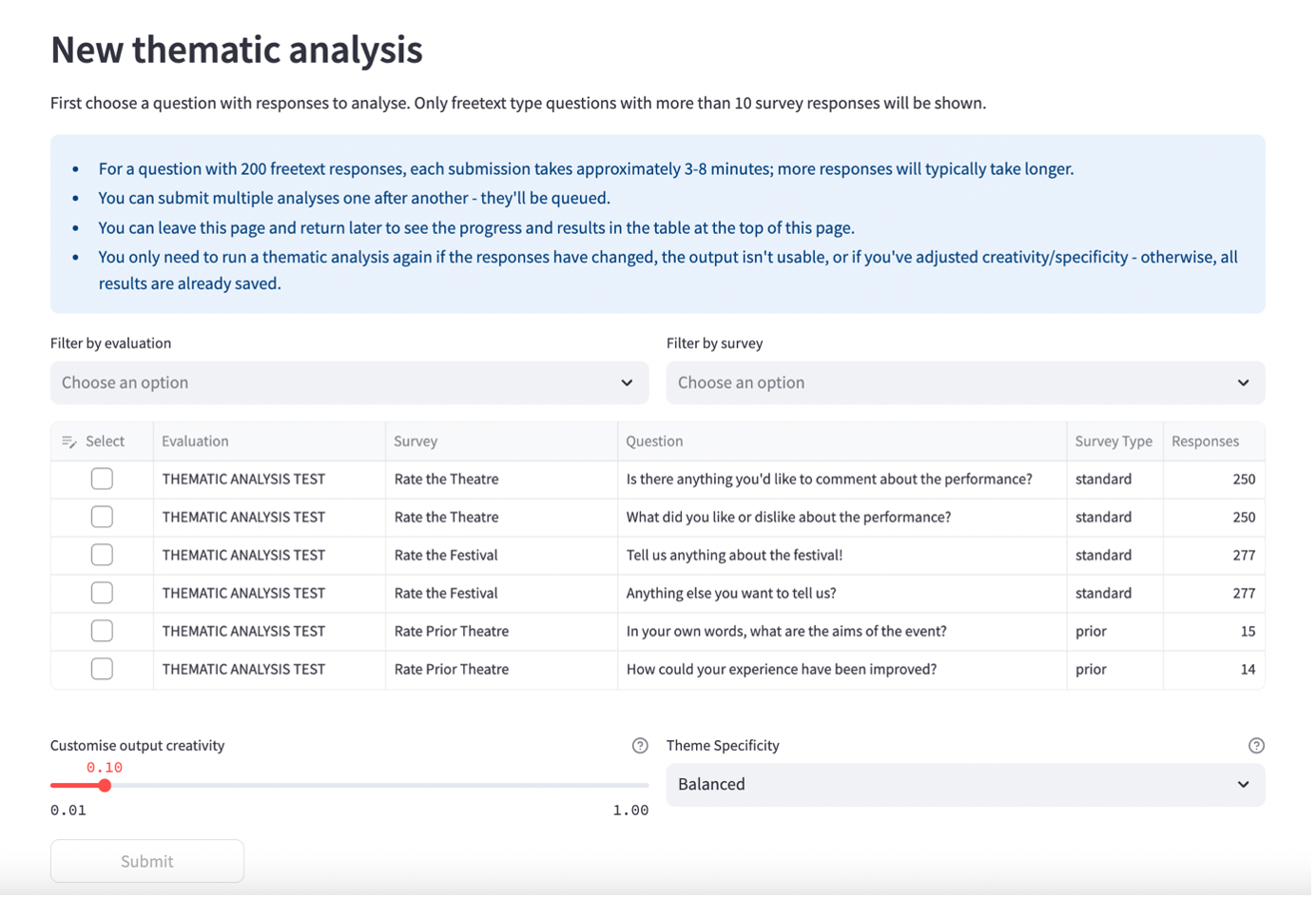Click the edit icon in Select column header
1316x898 pixels.
coord(69,441)
